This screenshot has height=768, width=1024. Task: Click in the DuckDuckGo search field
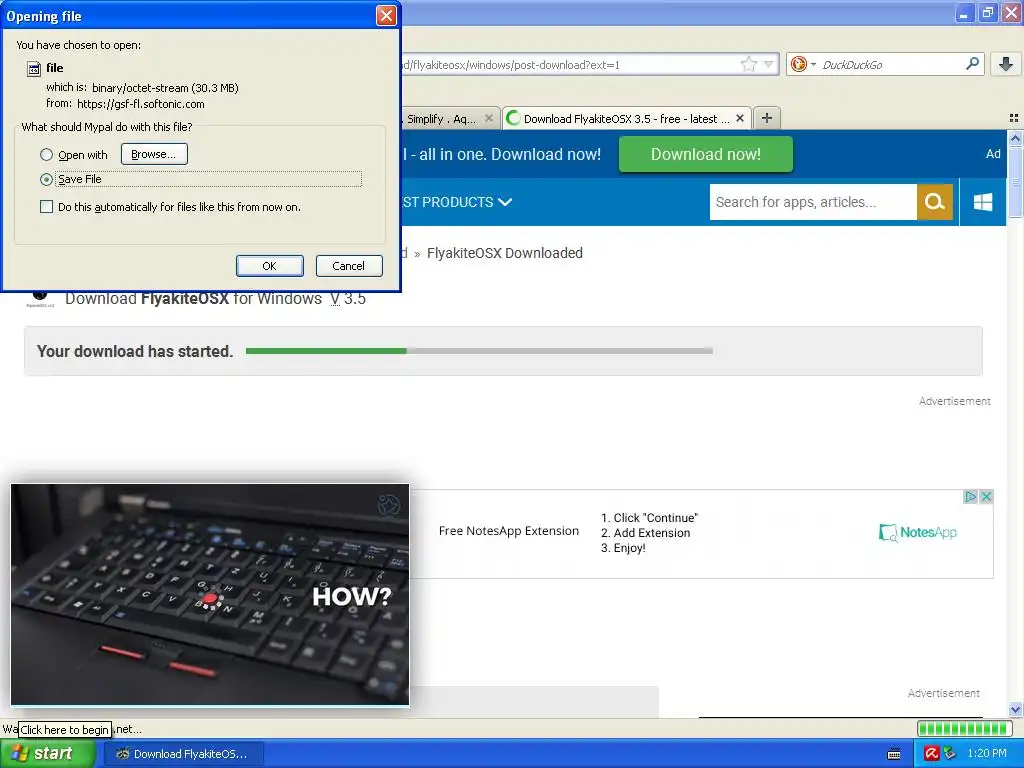coord(889,64)
